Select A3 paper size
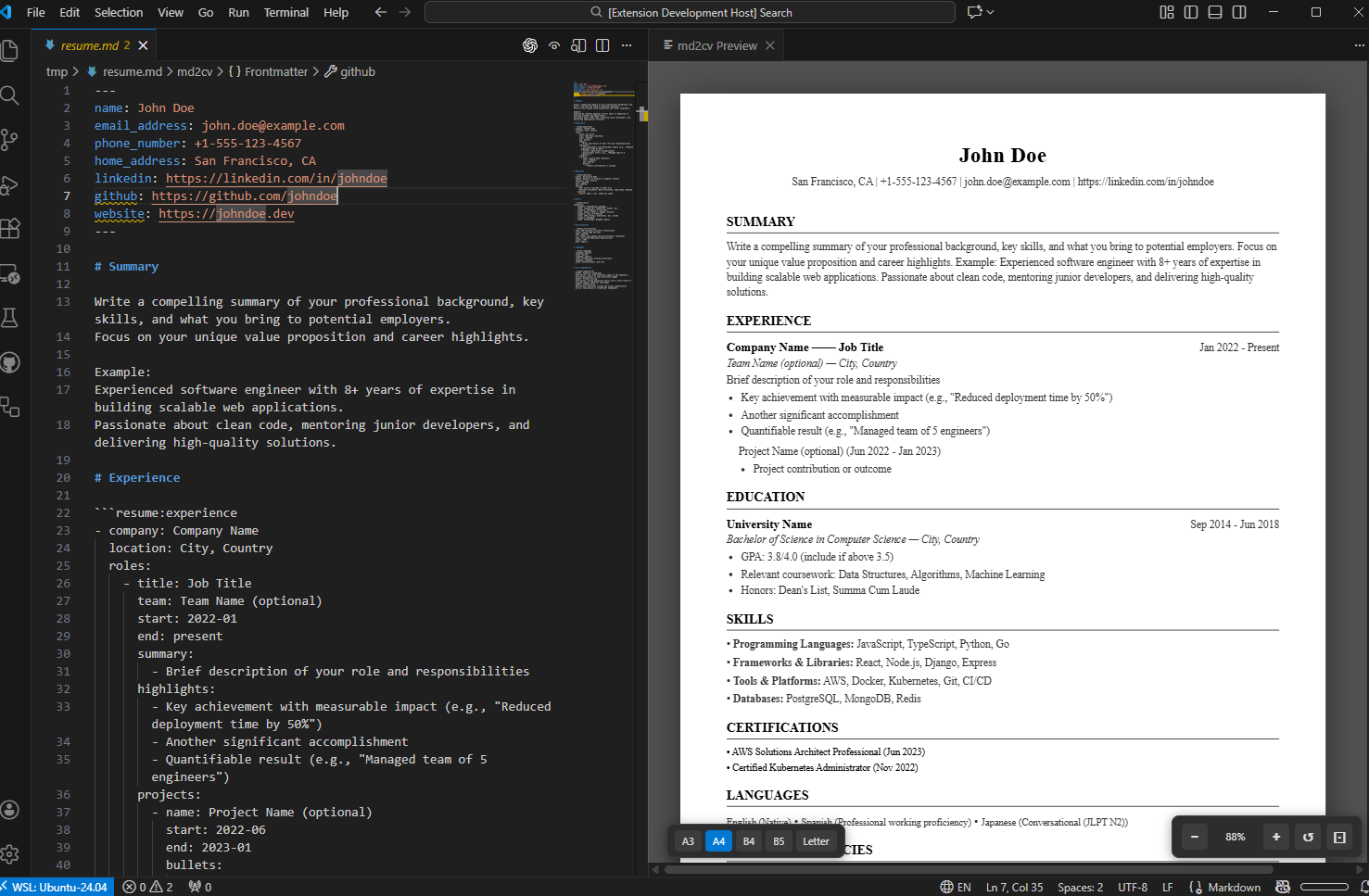Screen dimensions: 1369x896 pos(688,841)
